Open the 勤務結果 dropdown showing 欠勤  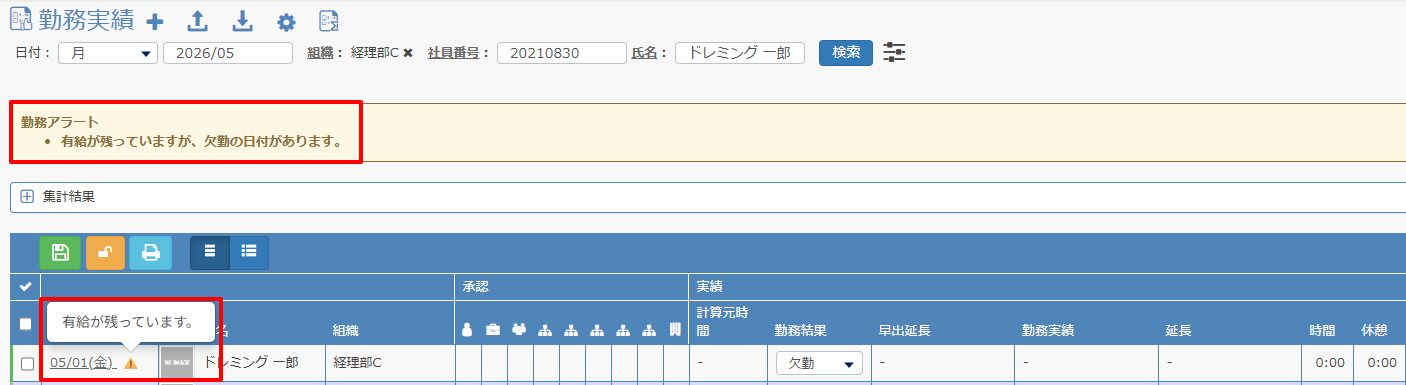pyautogui.click(x=819, y=363)
